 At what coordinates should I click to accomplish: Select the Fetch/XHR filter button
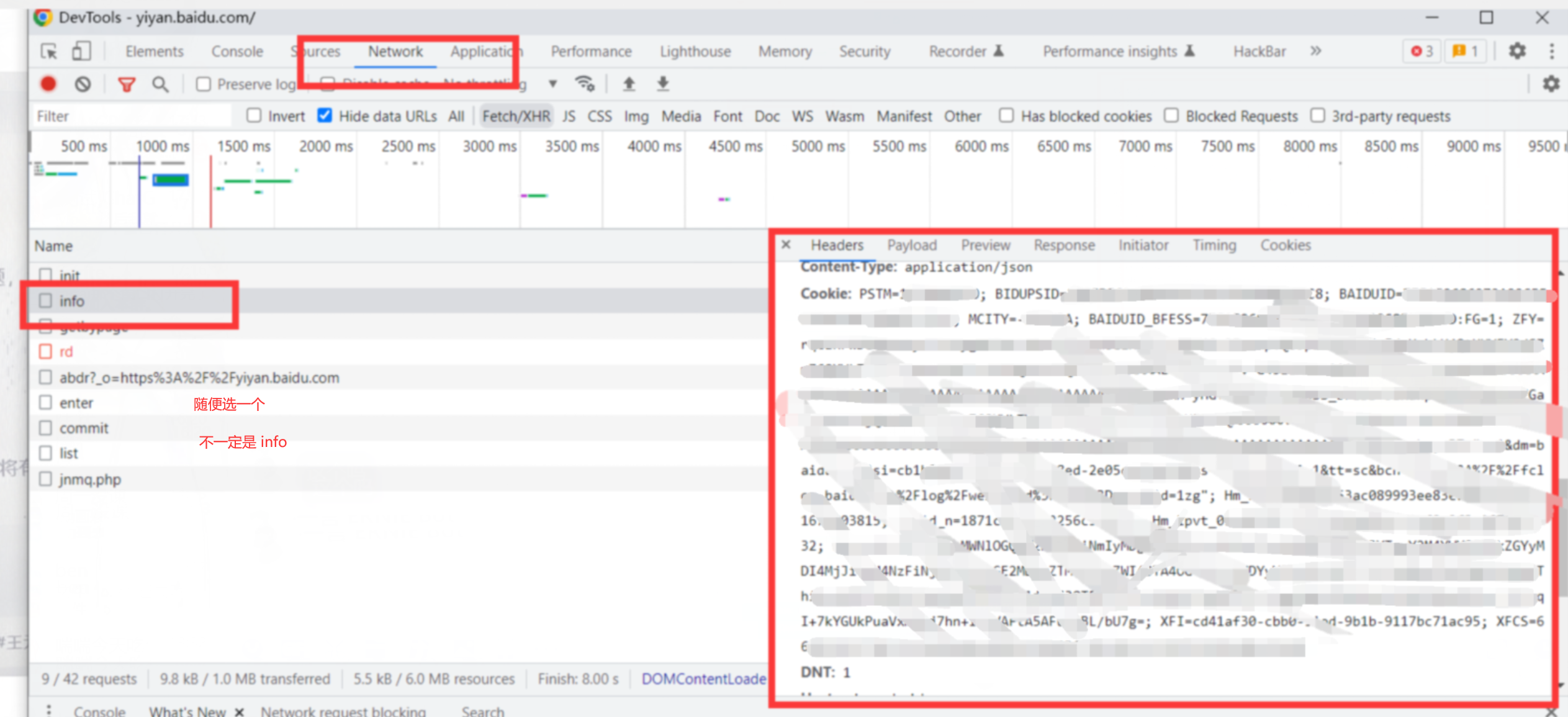point(516,116)
